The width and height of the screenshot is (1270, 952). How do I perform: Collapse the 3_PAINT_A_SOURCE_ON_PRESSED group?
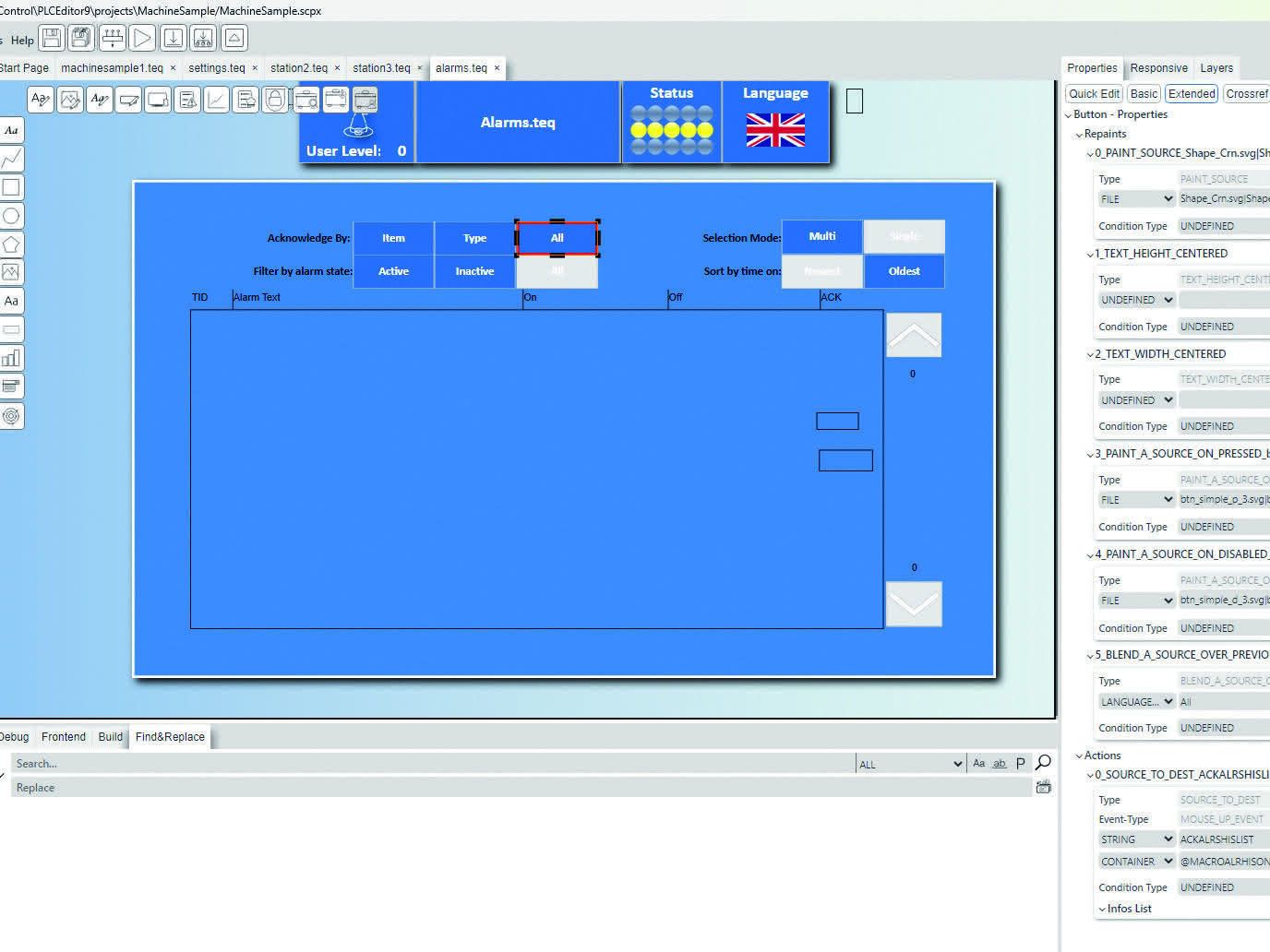(1090, 454)
